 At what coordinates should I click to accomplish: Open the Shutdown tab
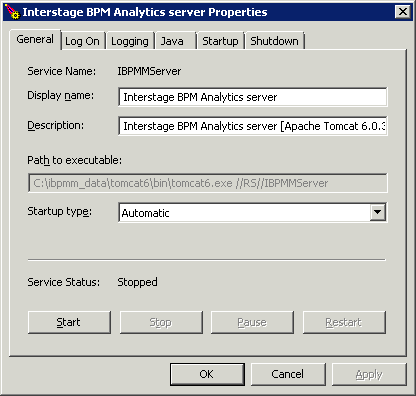tap(275, 41)
